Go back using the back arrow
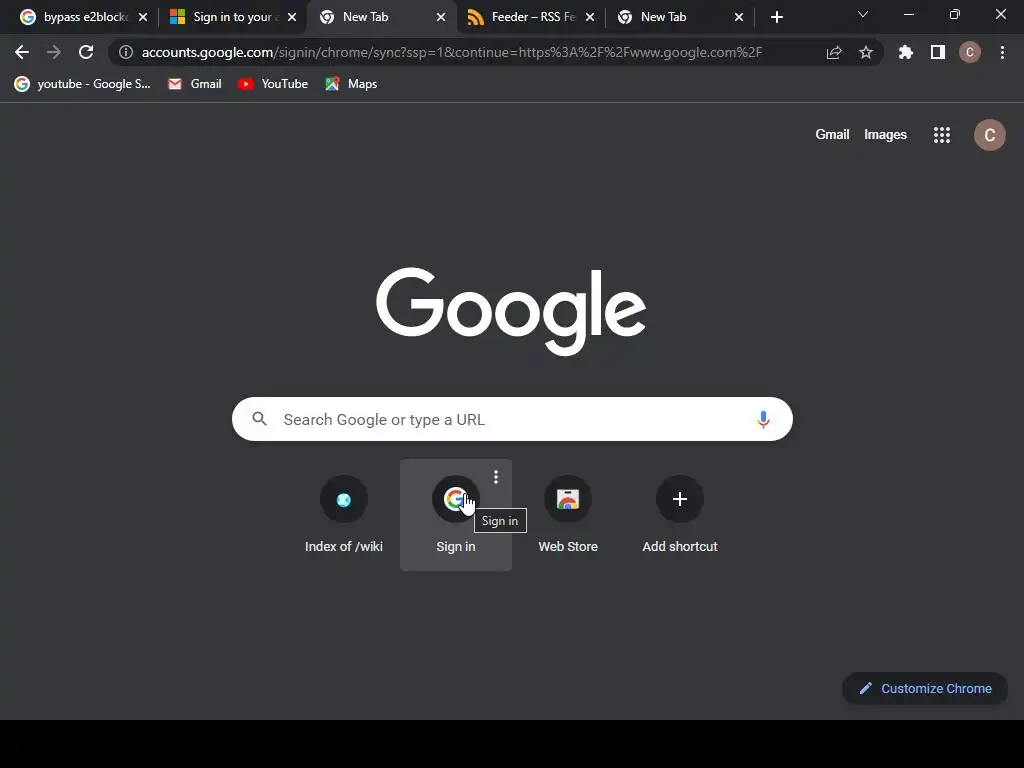 click(22, 52)
